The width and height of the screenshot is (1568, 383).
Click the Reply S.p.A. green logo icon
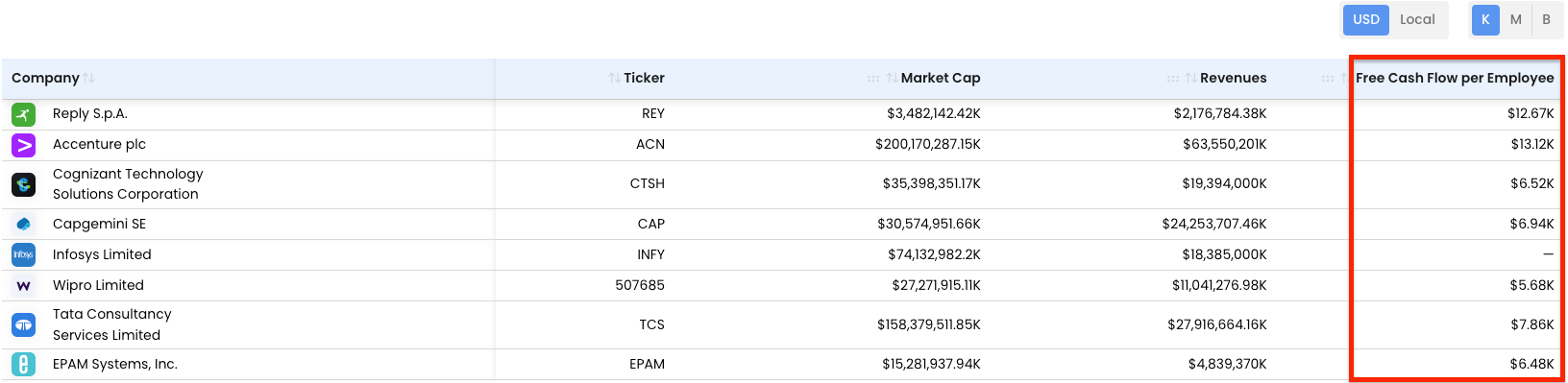[x=23, y=114]
